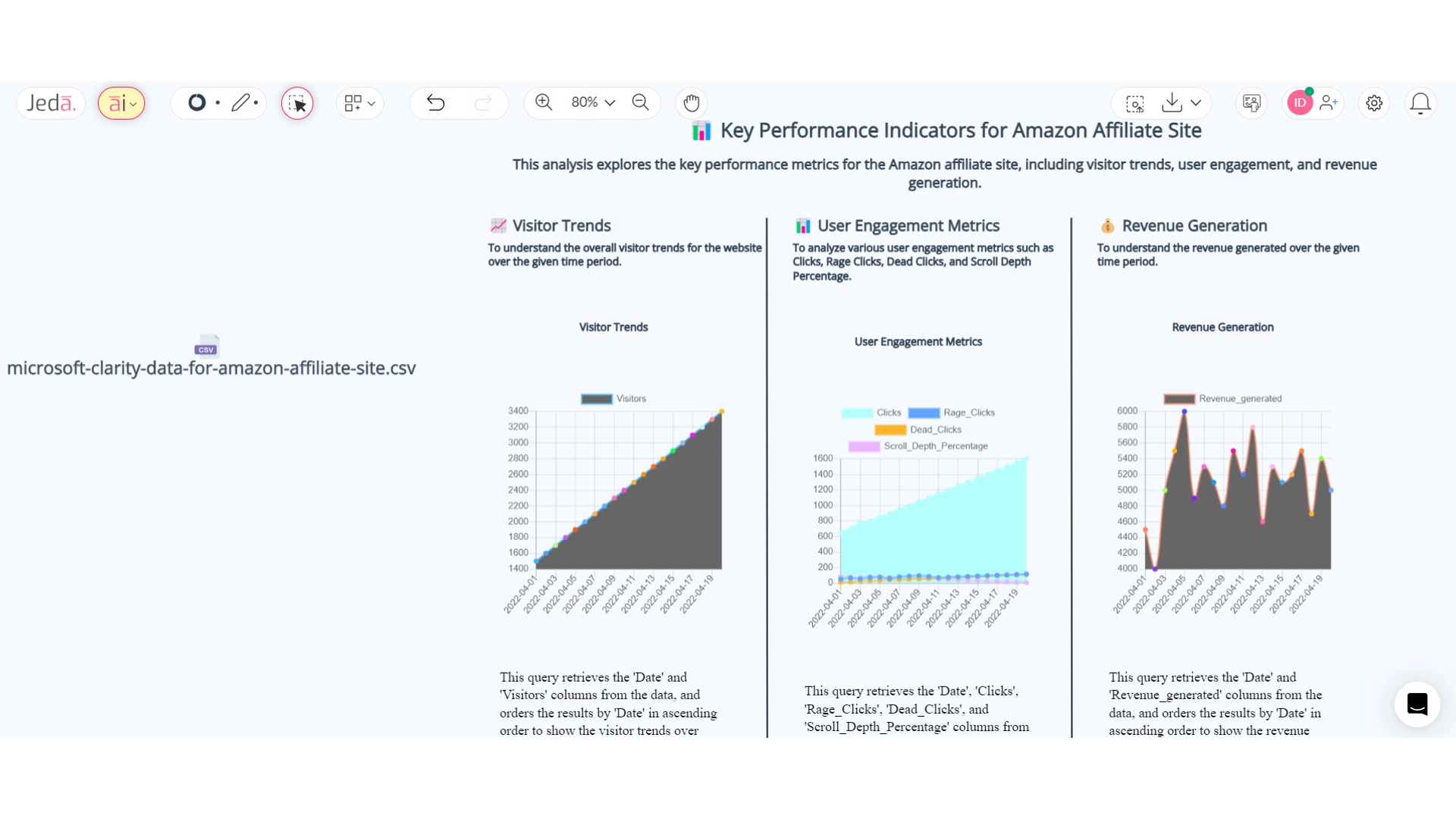Open the ai assistant dropdown
This screenshot has width=1456, height=819.
pyautogui.click(x=121, y=103)
